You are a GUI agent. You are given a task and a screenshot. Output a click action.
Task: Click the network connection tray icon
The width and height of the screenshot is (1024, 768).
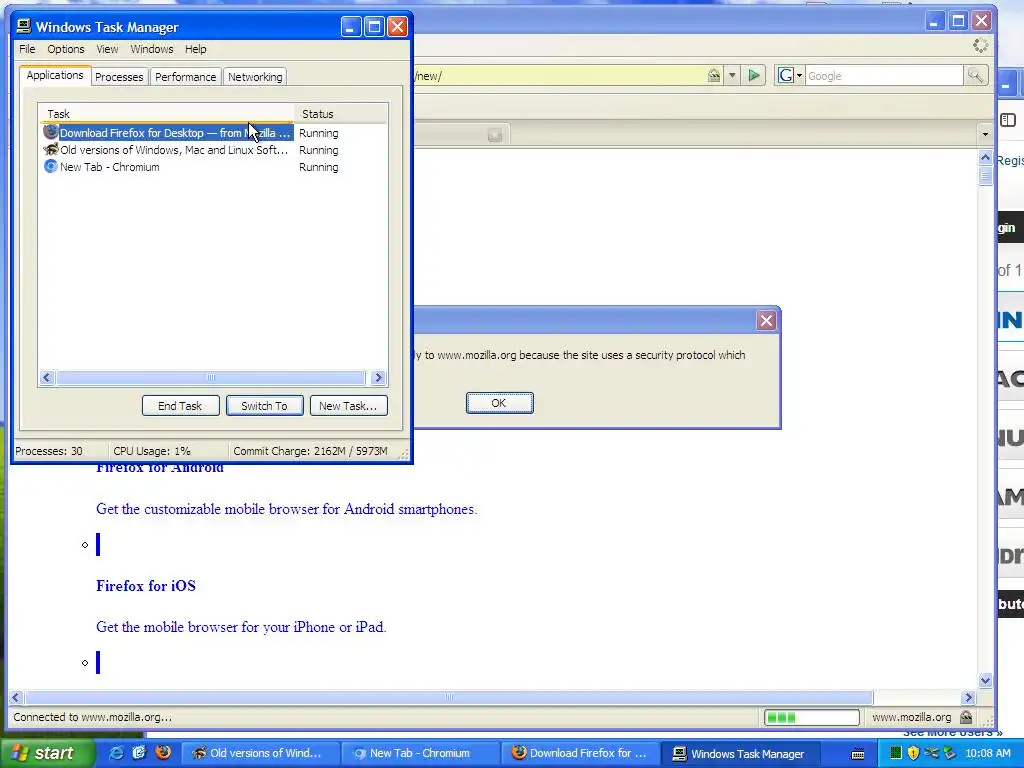click(x=931, y=753)
